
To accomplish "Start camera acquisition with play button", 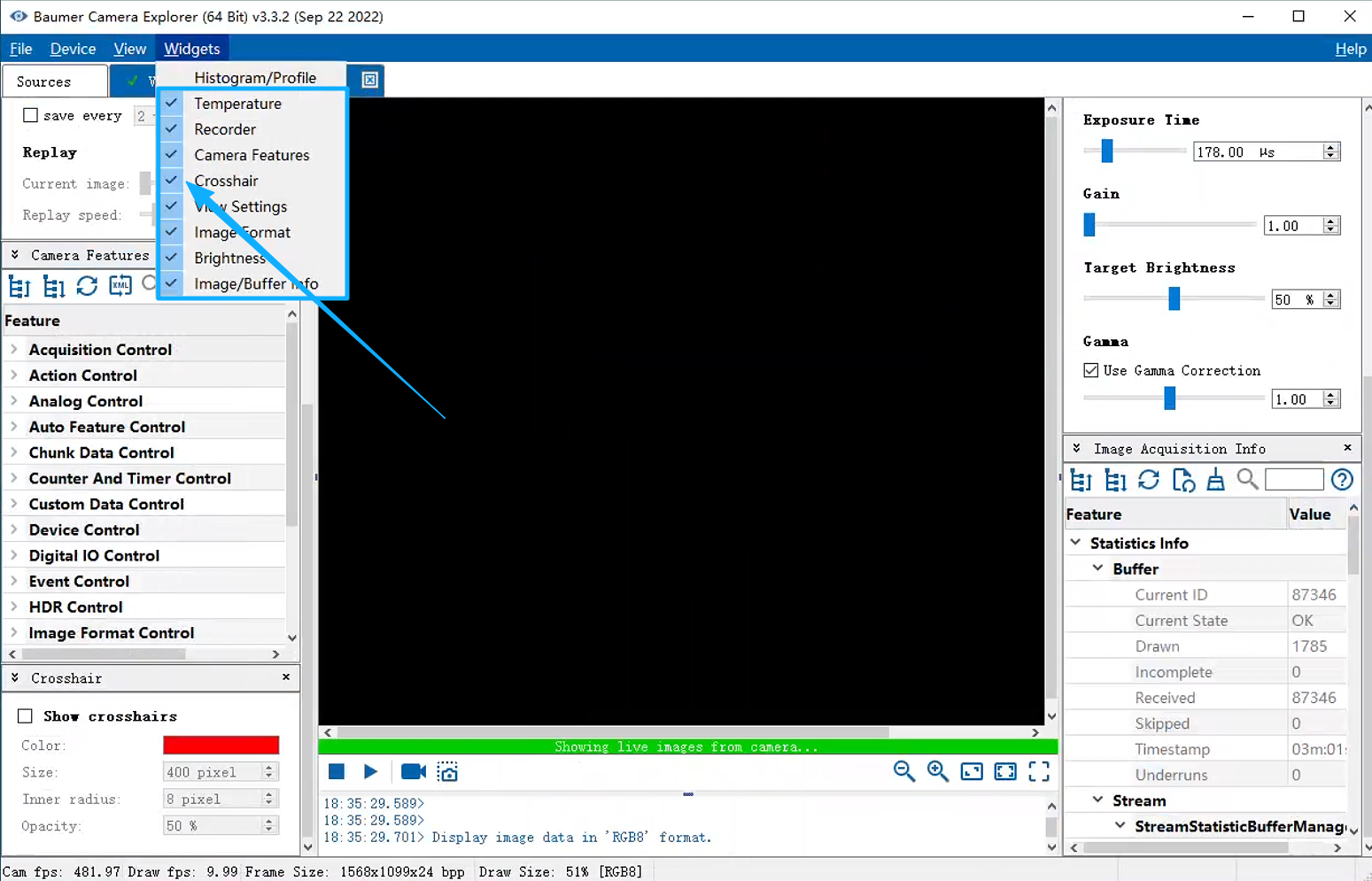I will (370, 771).
